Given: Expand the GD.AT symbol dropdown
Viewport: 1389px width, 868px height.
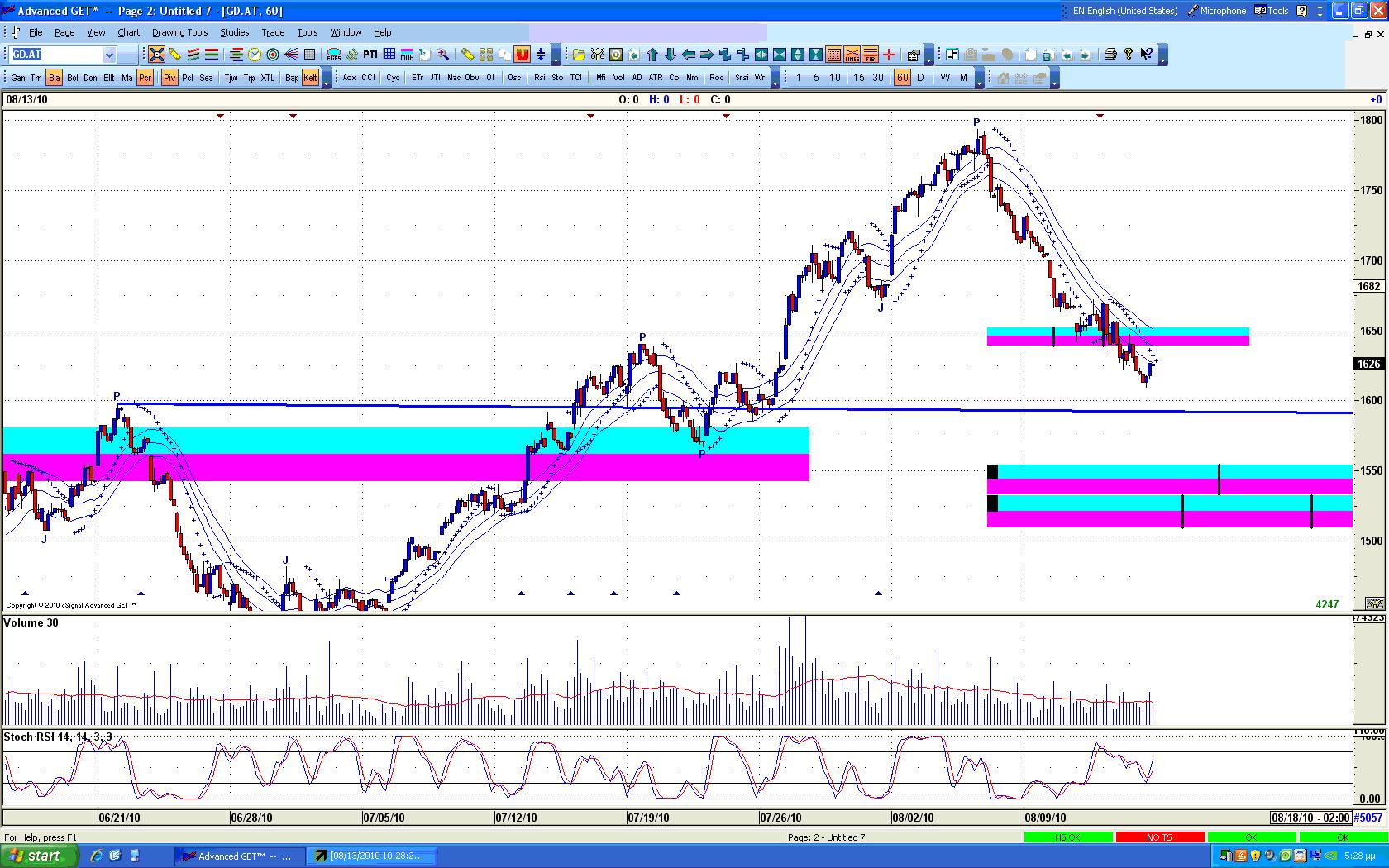Looking at the screenshot, I should click(x=109, y=55).
